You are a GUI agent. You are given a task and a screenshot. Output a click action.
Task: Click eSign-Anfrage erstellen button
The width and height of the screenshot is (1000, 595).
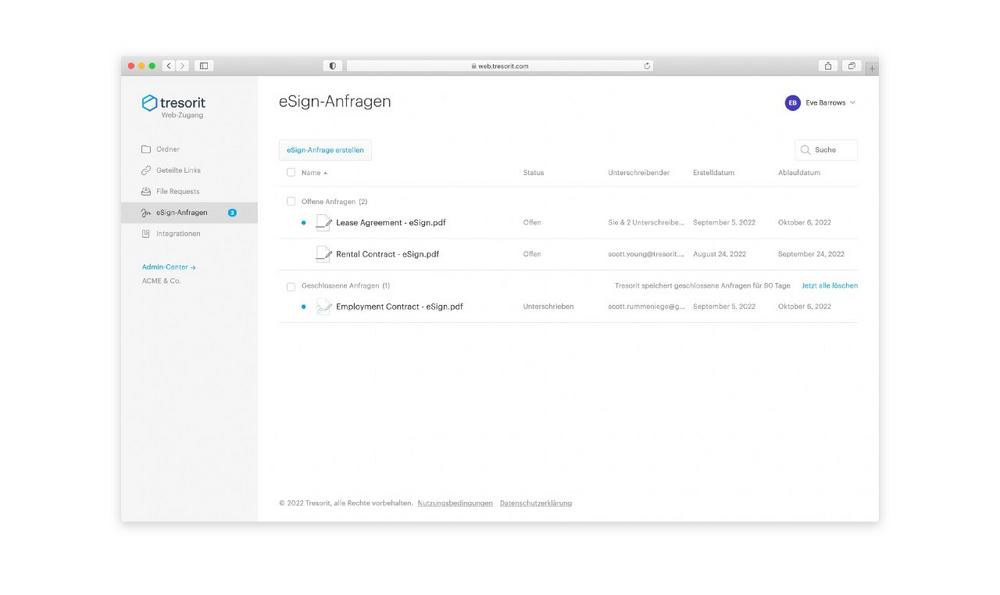[x=325, y=150]
